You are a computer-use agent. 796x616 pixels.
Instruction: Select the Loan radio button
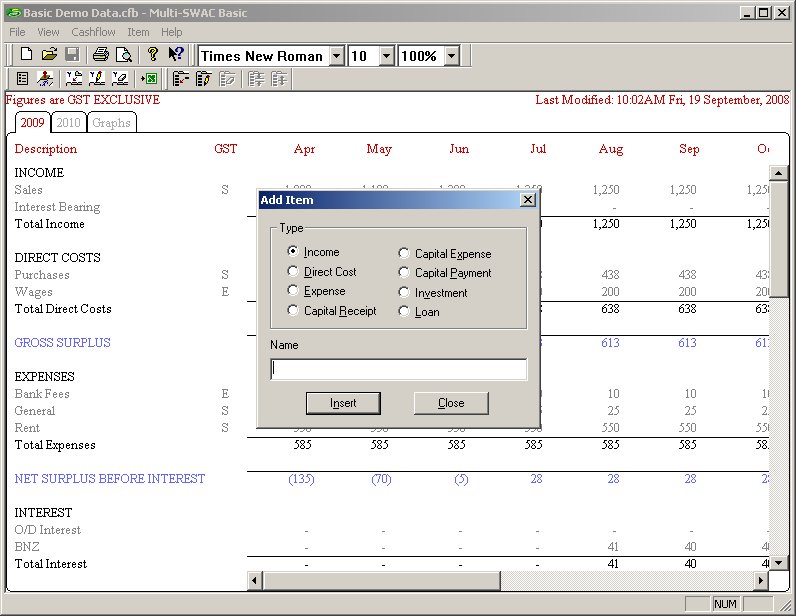[404, 311]
